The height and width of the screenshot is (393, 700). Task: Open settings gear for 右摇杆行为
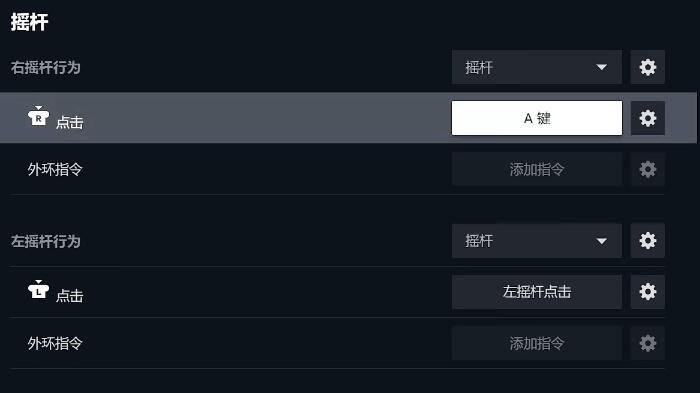point(647,67)
